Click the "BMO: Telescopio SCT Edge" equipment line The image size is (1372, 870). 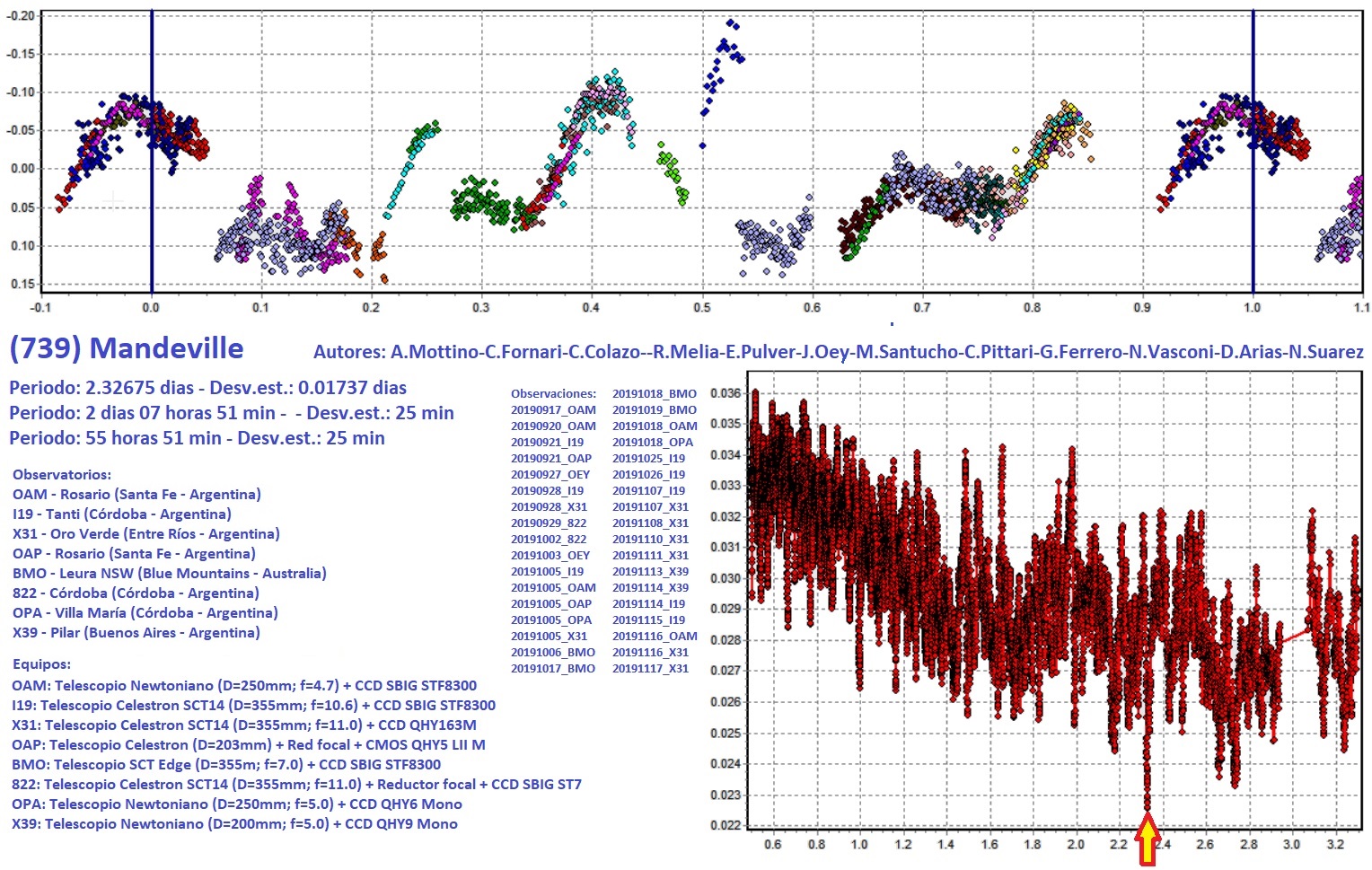pos(226,764)
